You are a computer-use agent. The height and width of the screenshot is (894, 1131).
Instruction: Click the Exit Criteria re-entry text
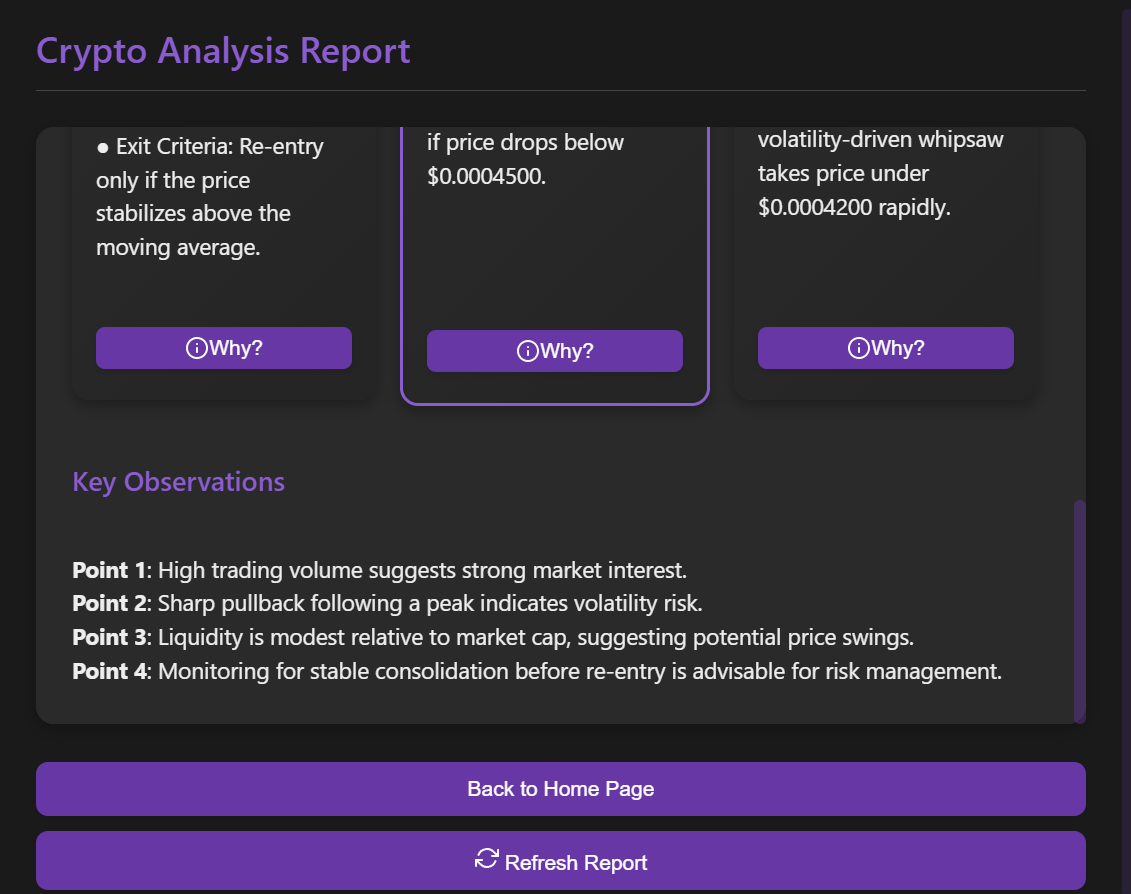(x=209, y=197)
